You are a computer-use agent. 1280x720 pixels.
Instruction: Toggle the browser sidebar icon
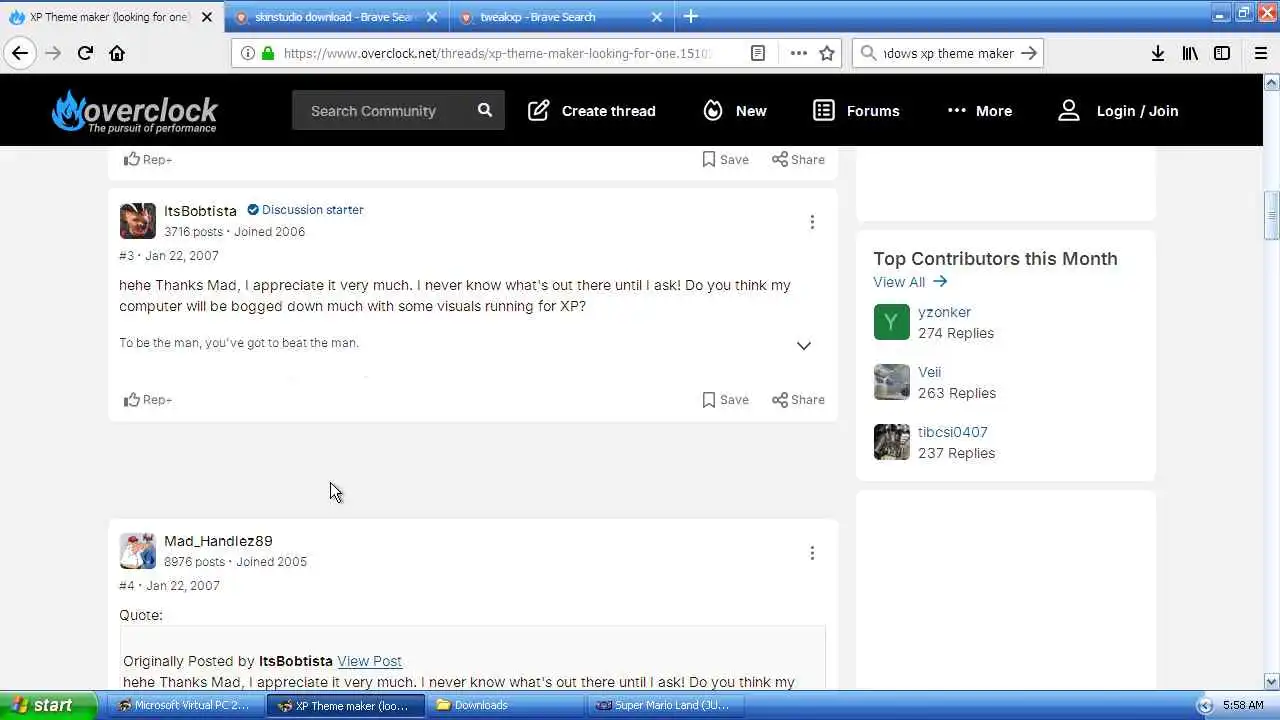(x=1222, y=53)
